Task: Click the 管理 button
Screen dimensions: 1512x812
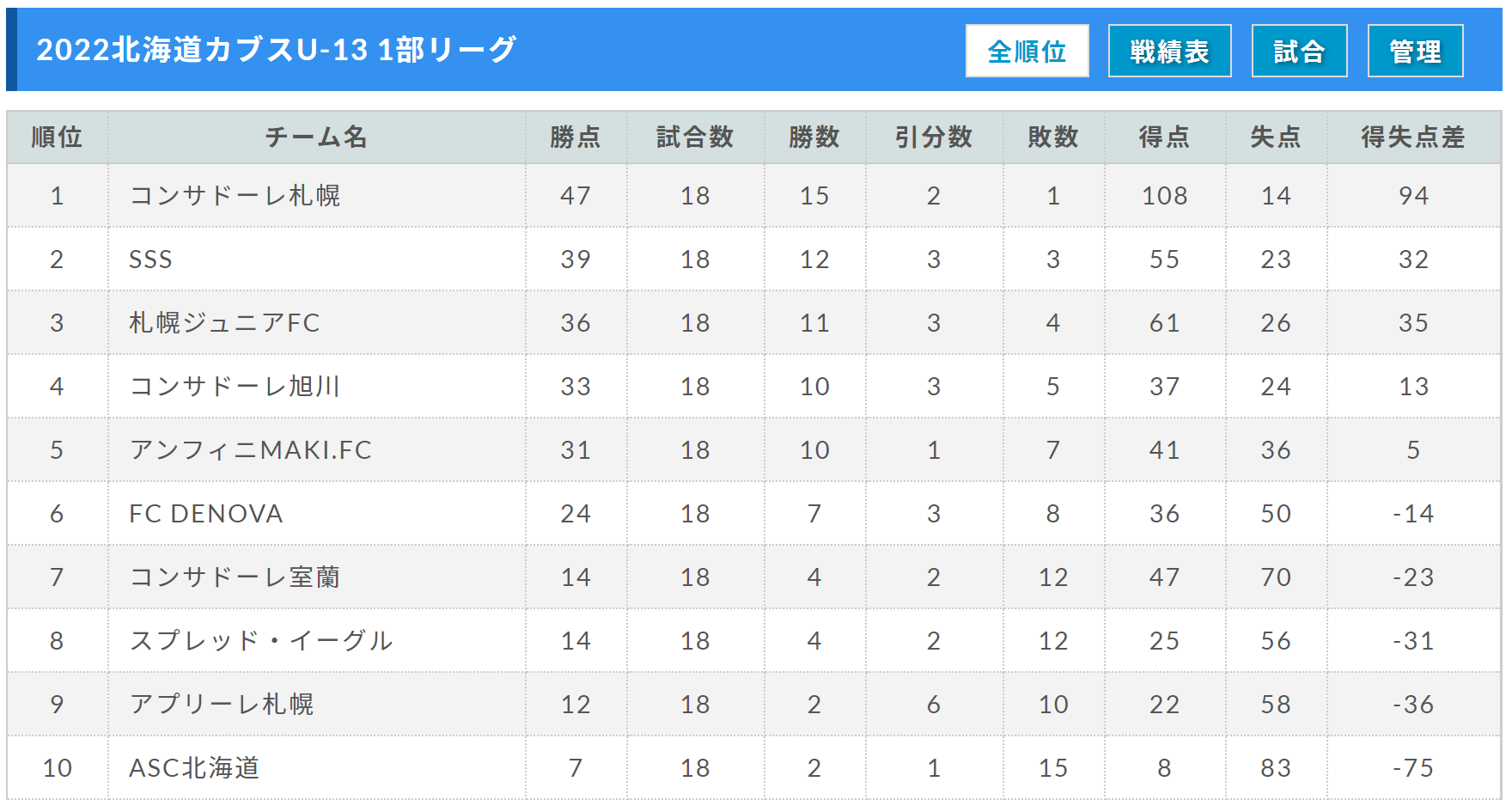Action: [x=1415, y=51]
